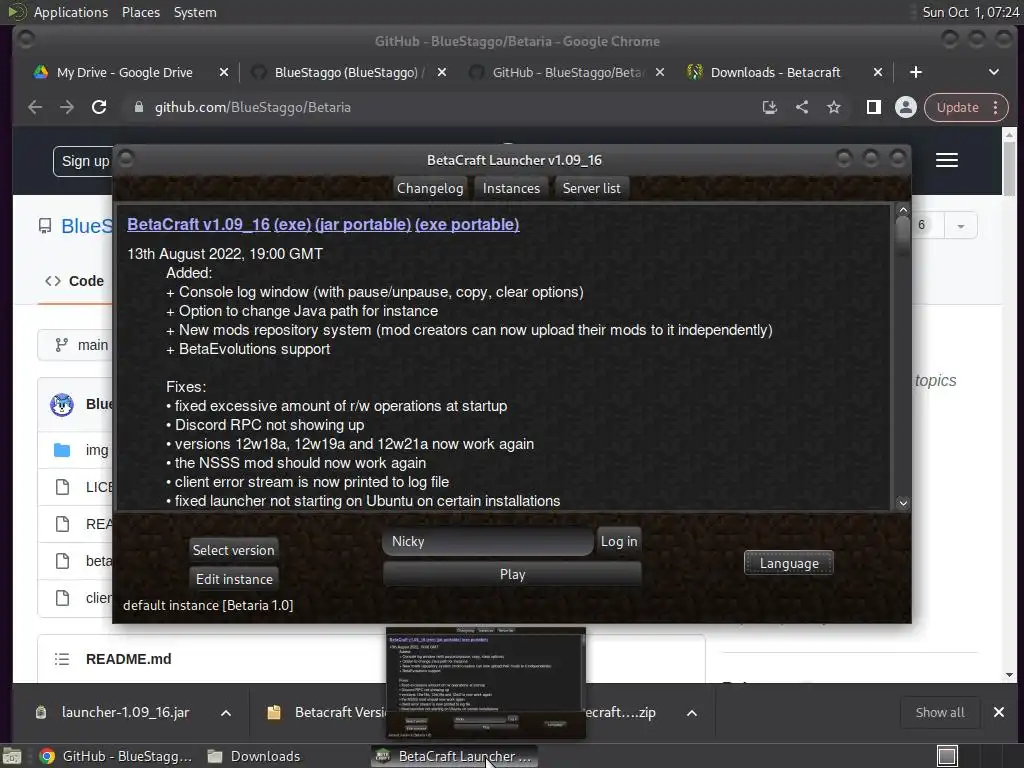The width and height of the screenshot is (1024, 768).
Task: Click the Log in button
Action: (x=618, y=541)
